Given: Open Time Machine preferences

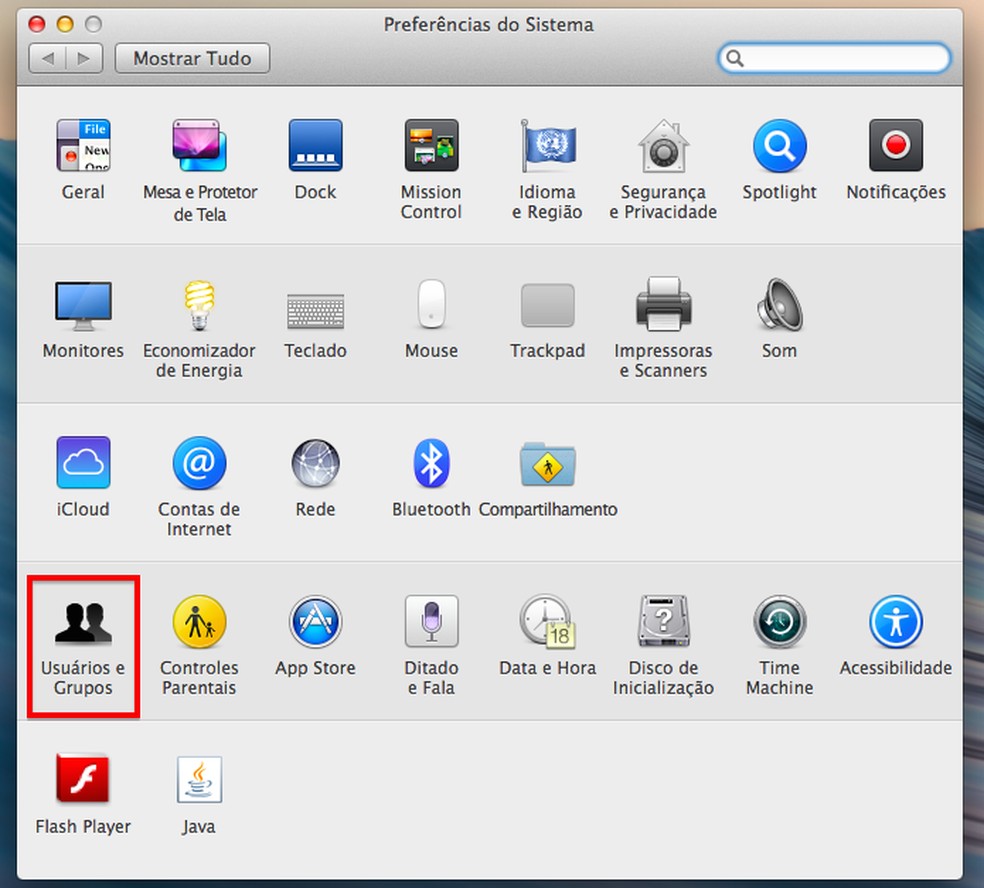Looking at the screenshot, I should coord(780,622).
